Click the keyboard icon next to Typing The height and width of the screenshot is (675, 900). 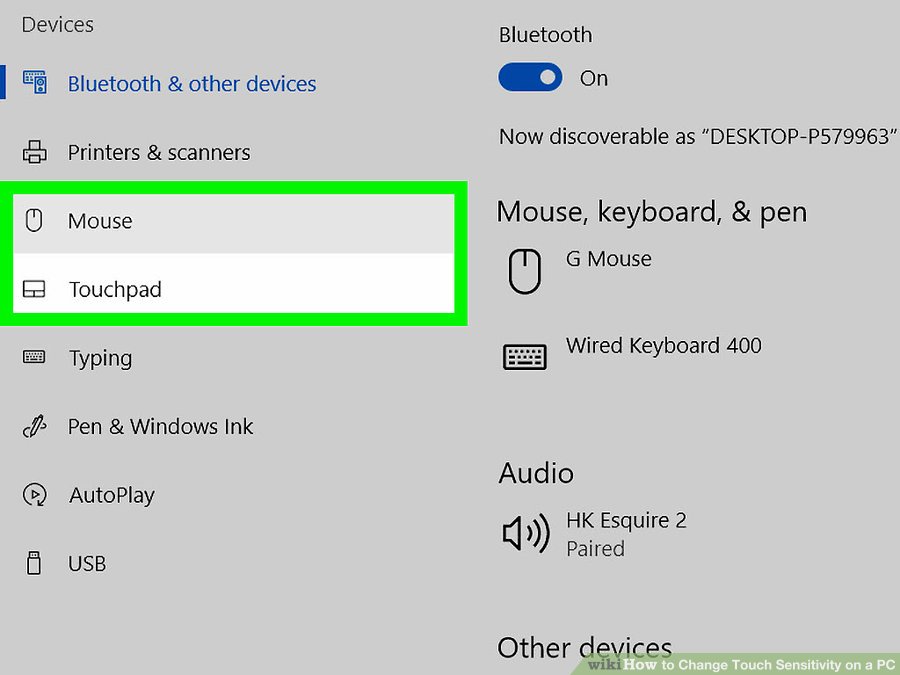pyautogui.click(x=34, y=357)
